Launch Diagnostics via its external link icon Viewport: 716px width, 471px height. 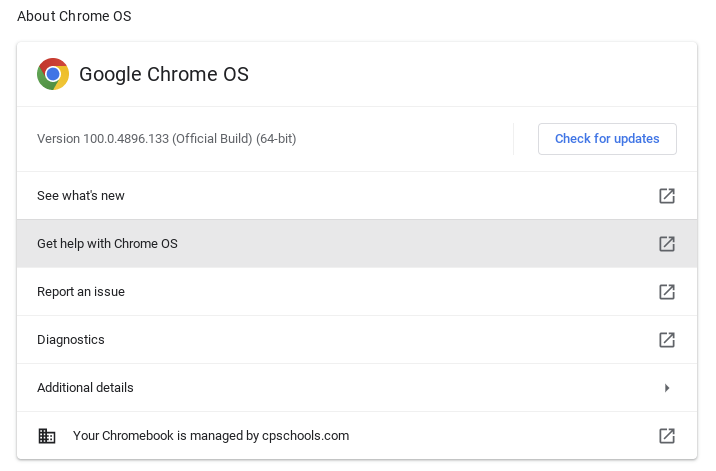(667, 339)
